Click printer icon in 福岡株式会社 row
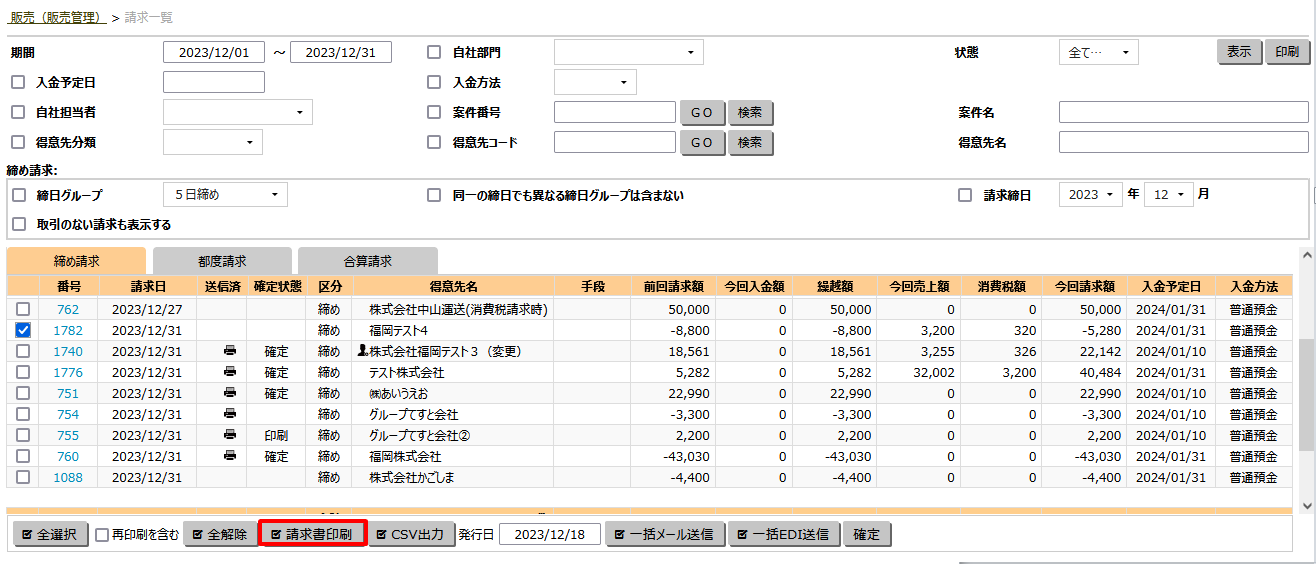The image size is (1316, 564). pos(230,456)
